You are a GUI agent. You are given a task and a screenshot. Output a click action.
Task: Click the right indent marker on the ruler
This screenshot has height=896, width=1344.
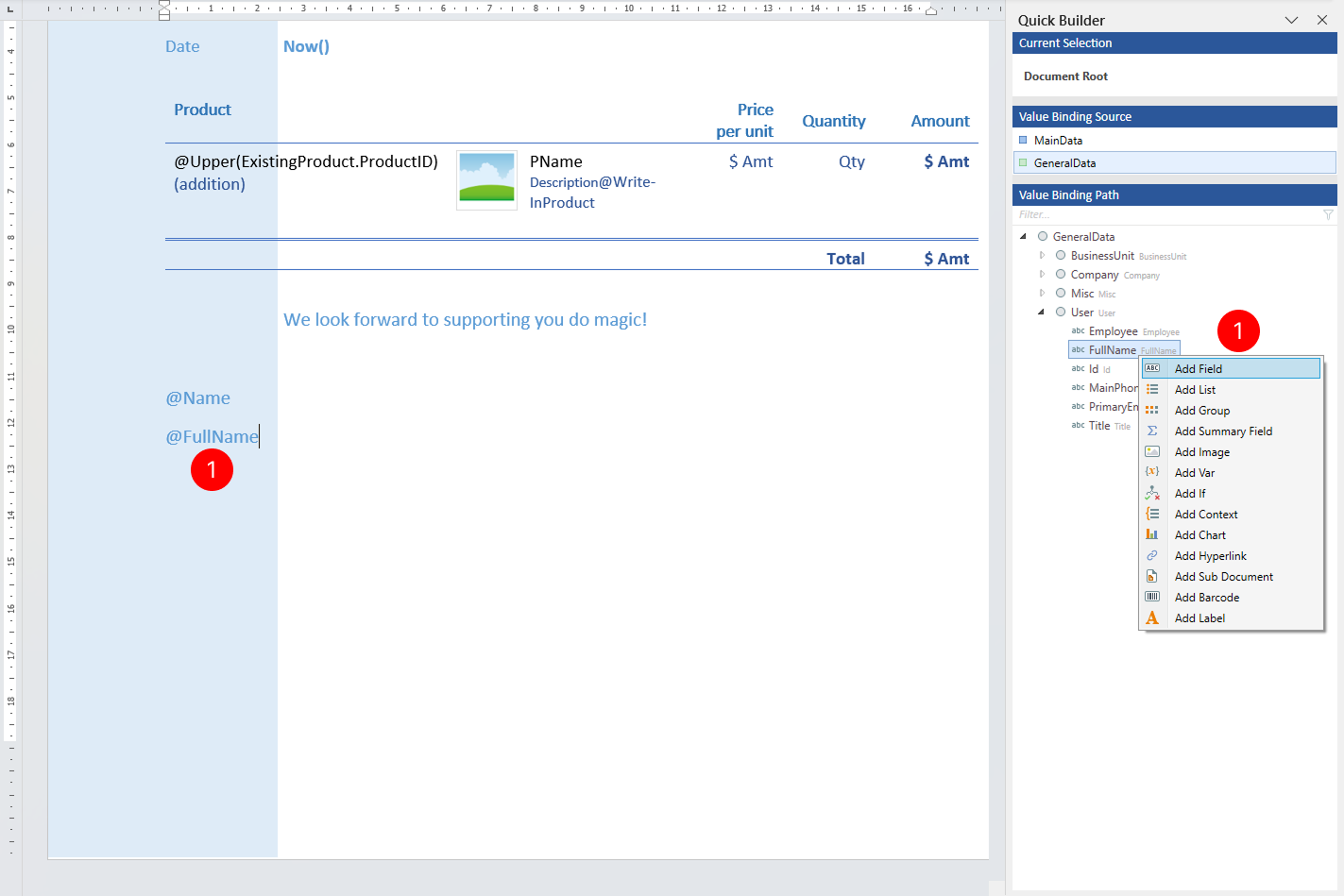click(931, 10)
